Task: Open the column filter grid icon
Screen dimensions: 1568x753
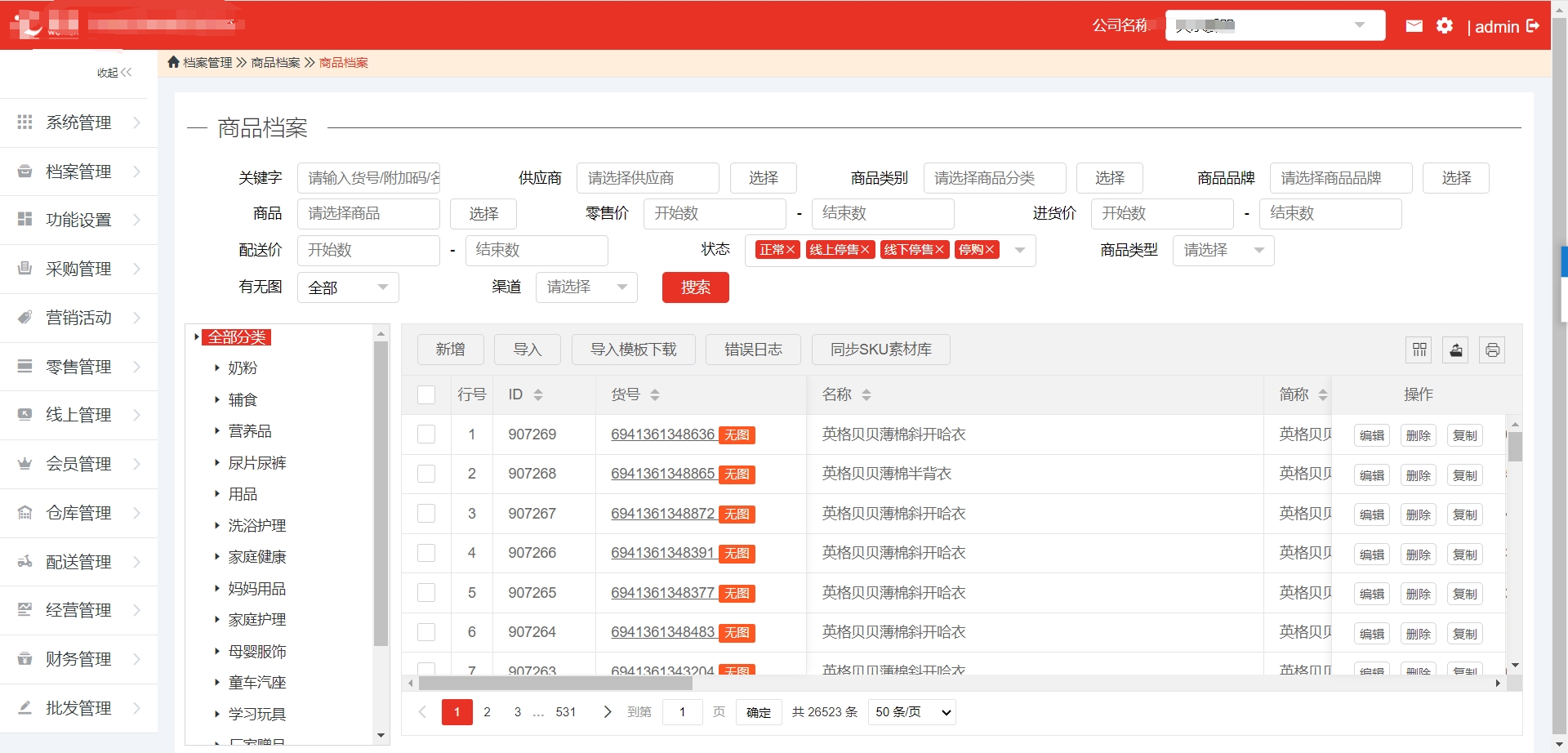Action: coord(1419,350)
